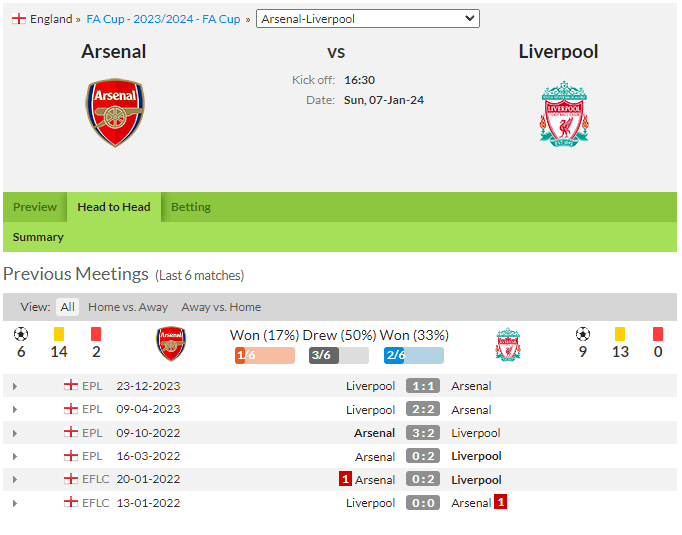Click Arsenal's yellow card stats icon
The height and width of the screenshot is (535, 682).
[x=59, y=334]
